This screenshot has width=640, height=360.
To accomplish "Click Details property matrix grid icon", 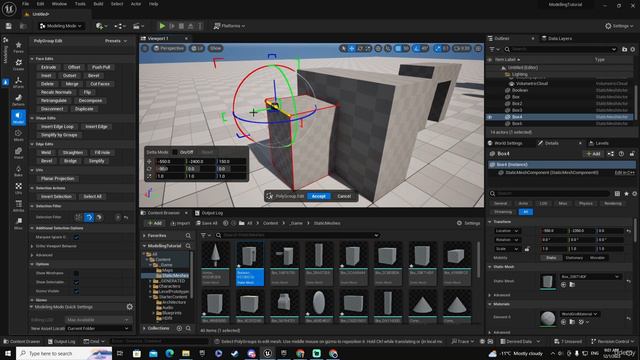I will pos(617,193).
